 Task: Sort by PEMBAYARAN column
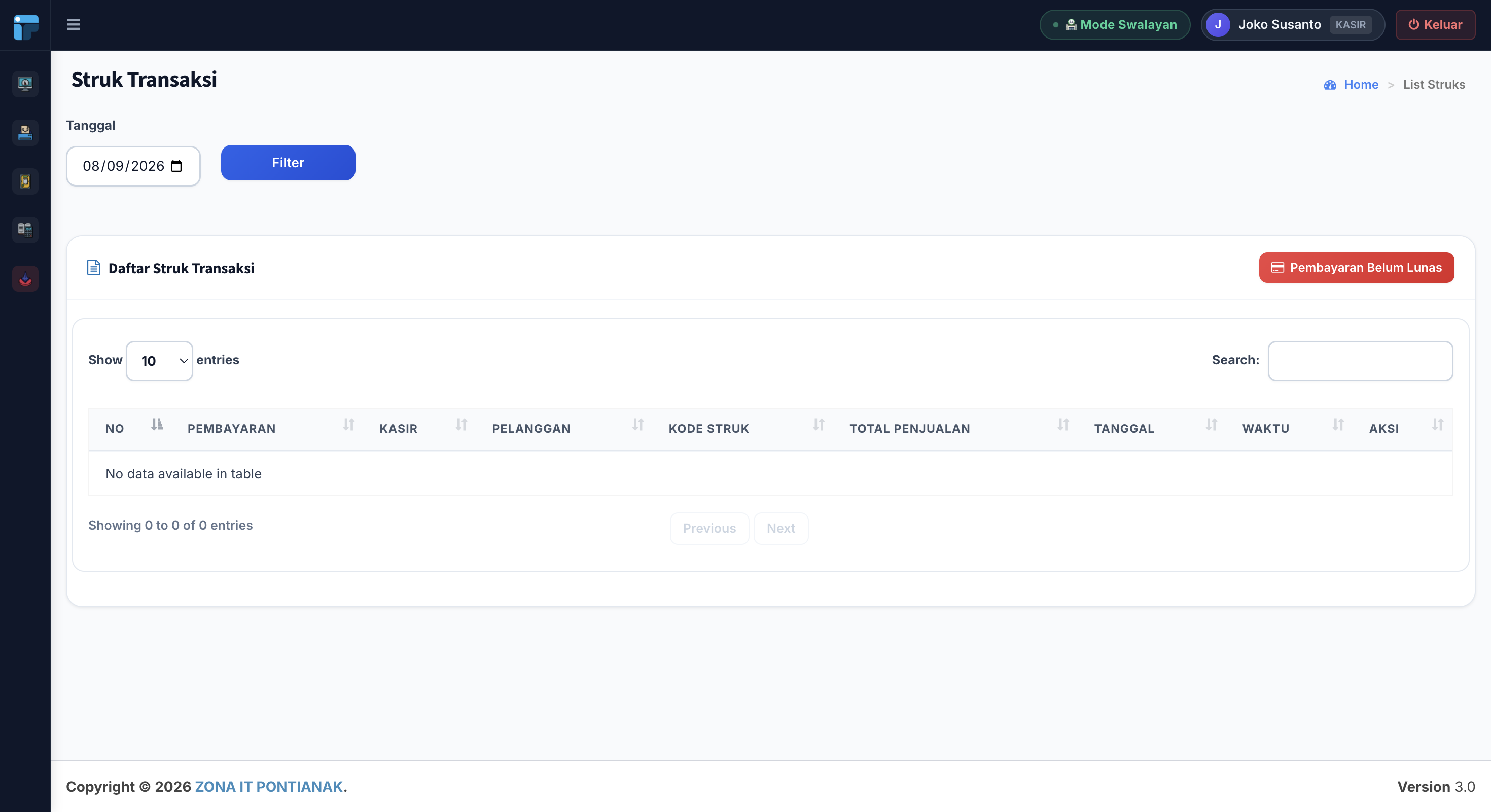[266, 429]
